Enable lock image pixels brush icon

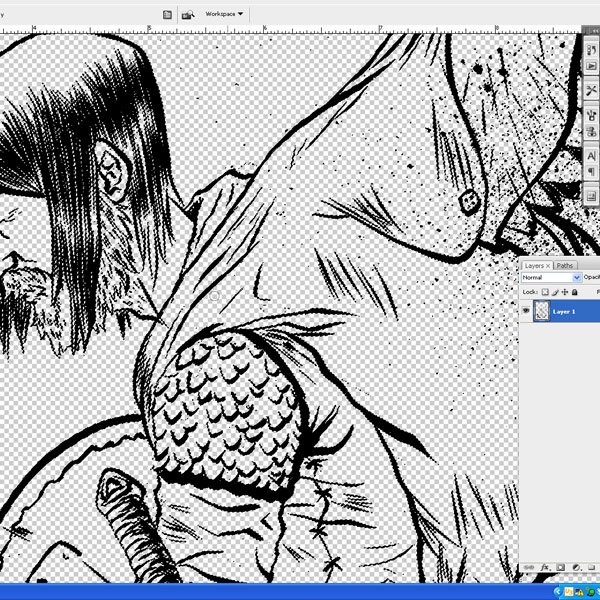(x=555, y=292)
